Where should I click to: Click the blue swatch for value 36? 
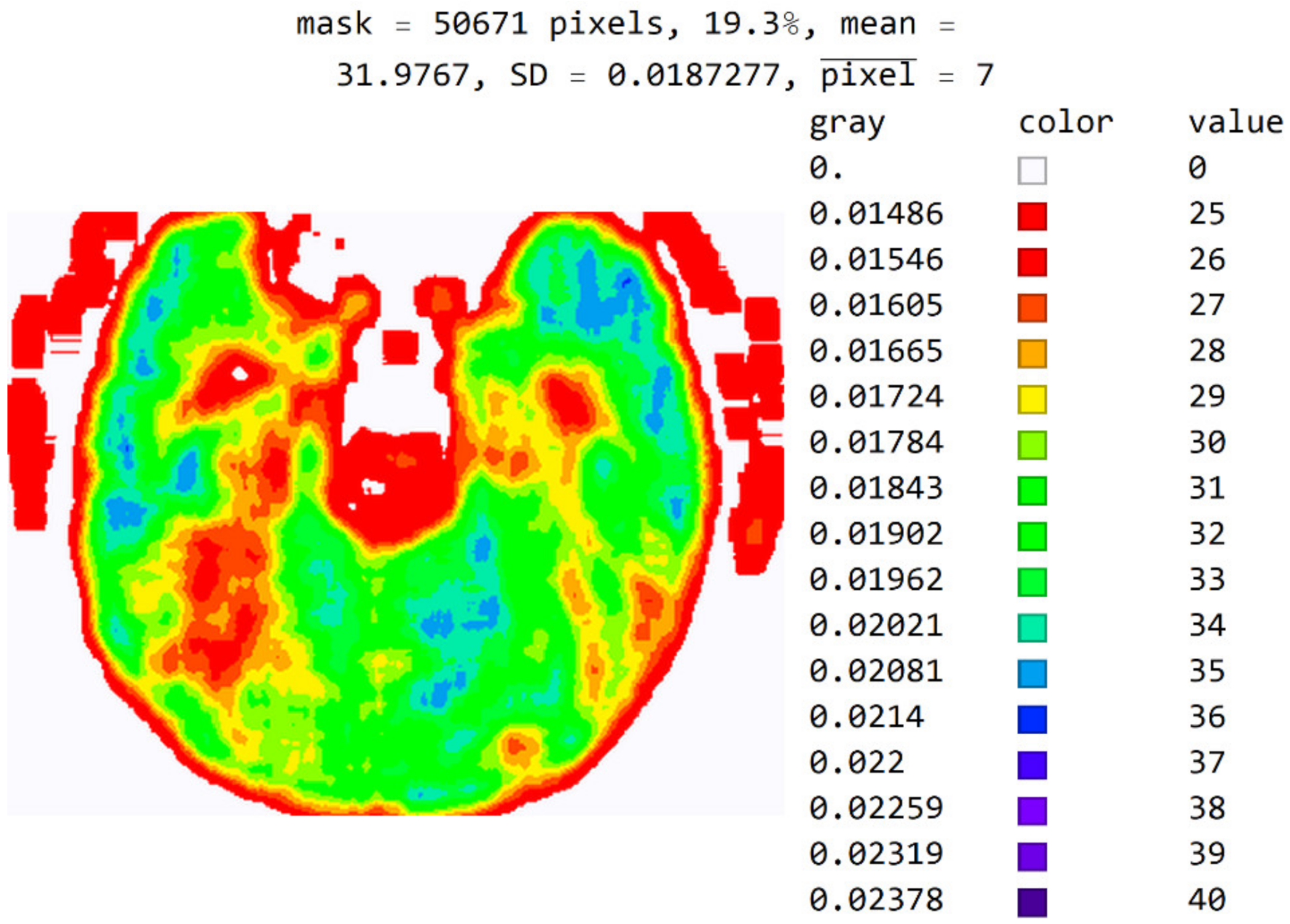(x=1032, y=719)
